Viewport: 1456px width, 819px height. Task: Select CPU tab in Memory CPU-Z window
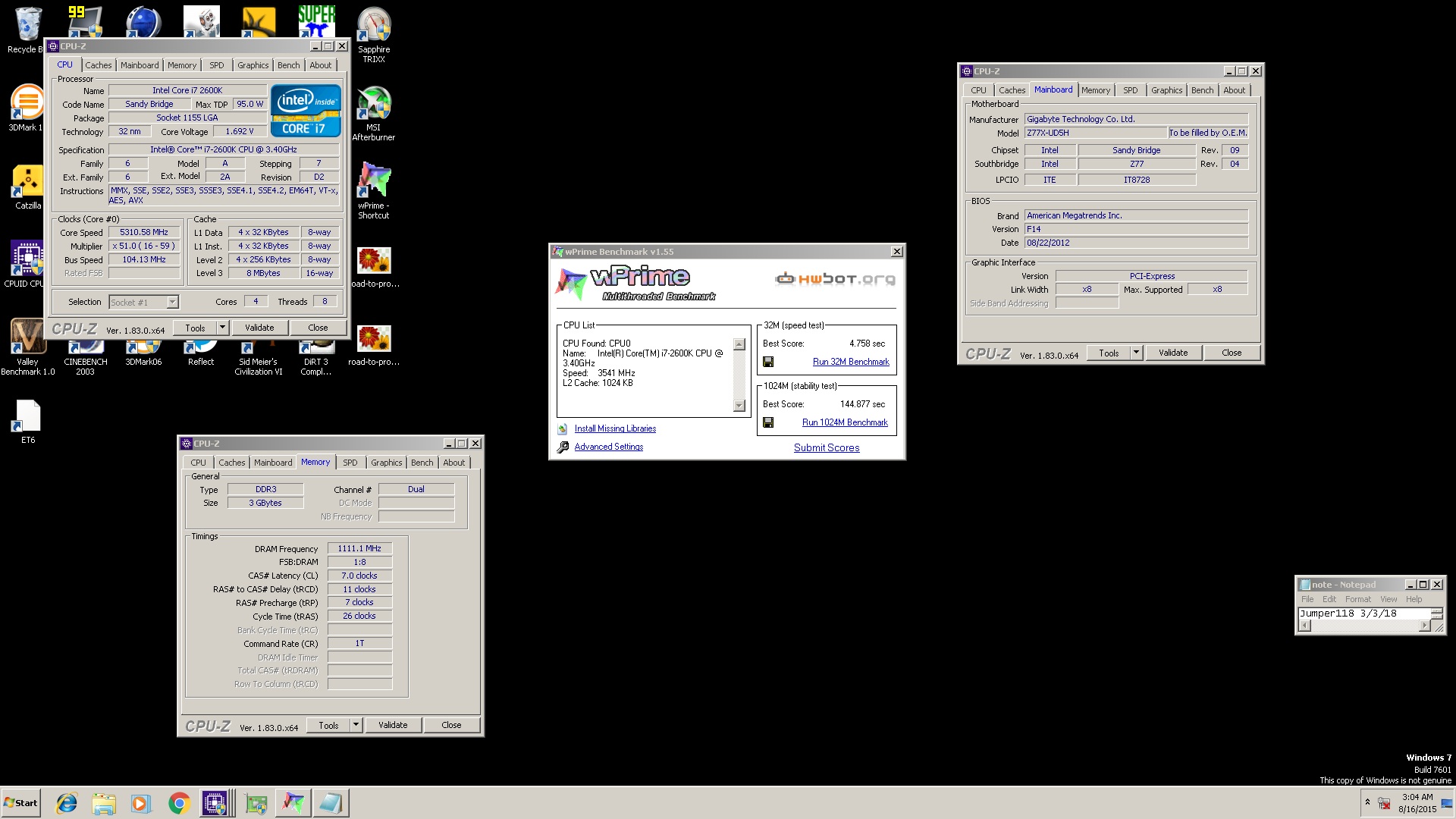point(198,463)
